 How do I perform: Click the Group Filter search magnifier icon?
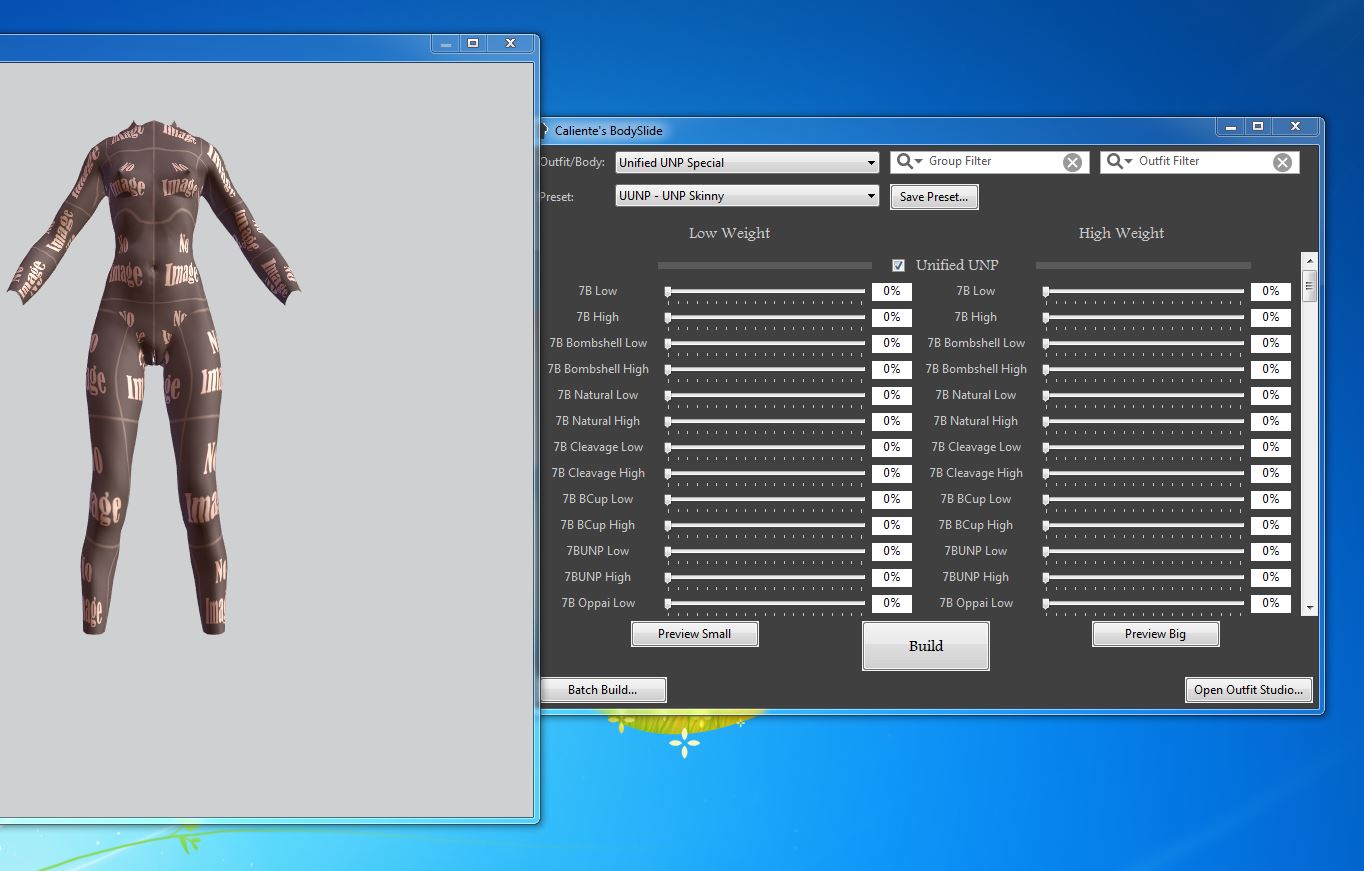[905, 162]
